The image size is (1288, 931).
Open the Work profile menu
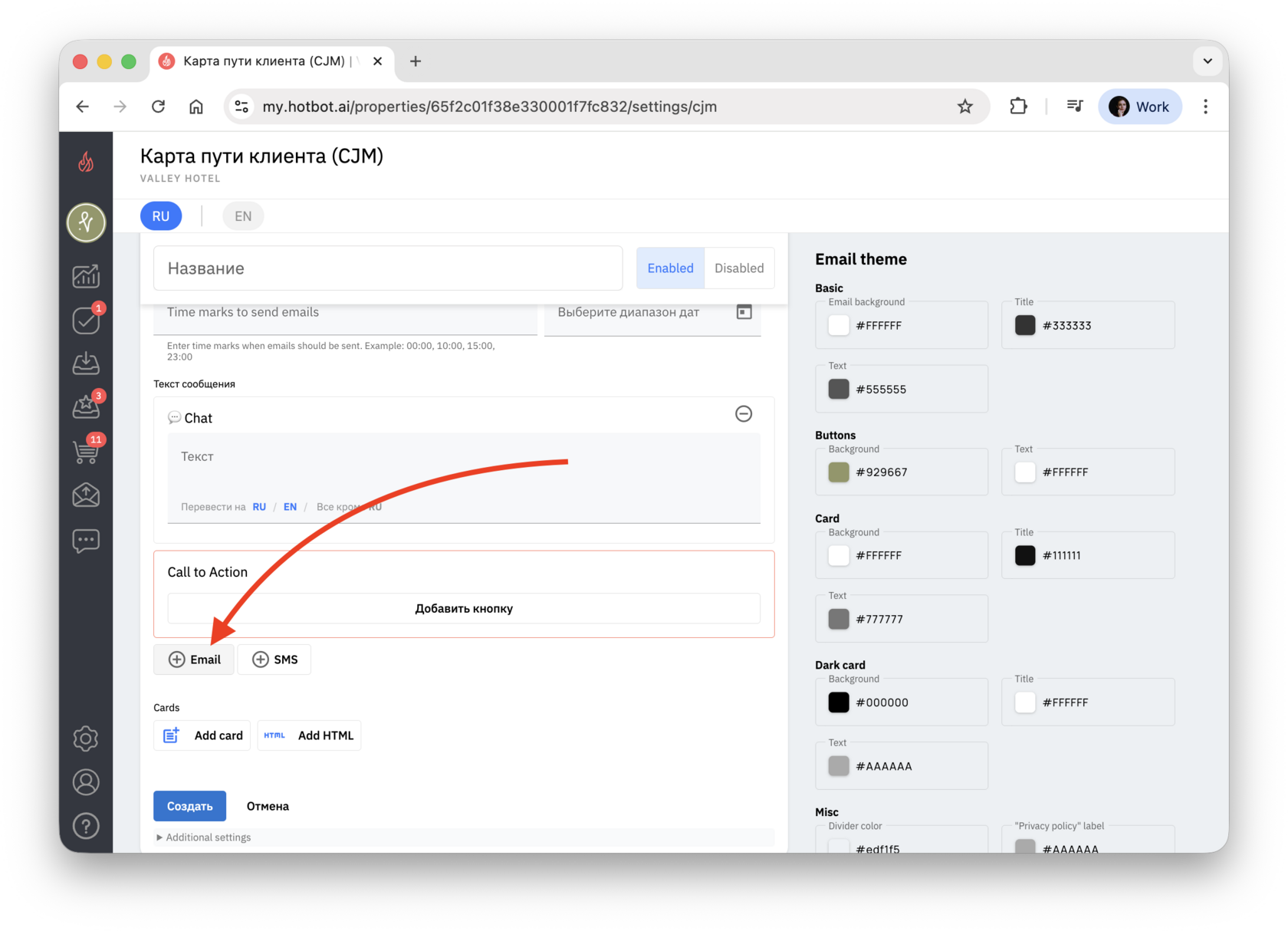pos(1140,107)
